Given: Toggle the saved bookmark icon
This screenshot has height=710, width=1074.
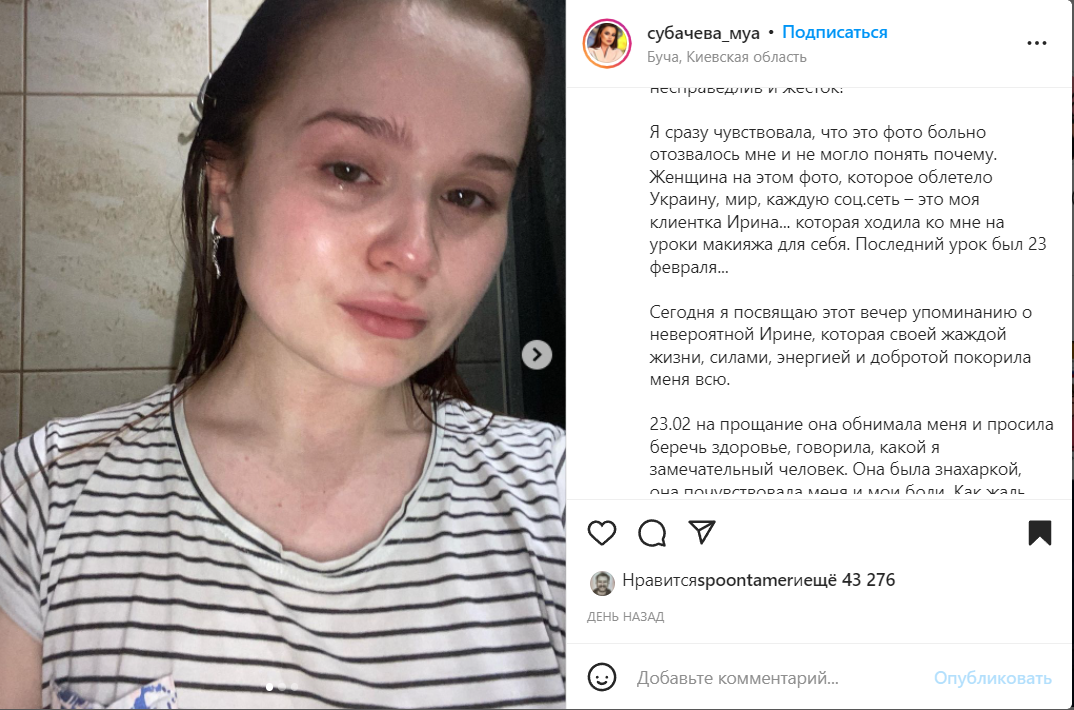Looking at the screenshot, I should [x=1039, y=533].
